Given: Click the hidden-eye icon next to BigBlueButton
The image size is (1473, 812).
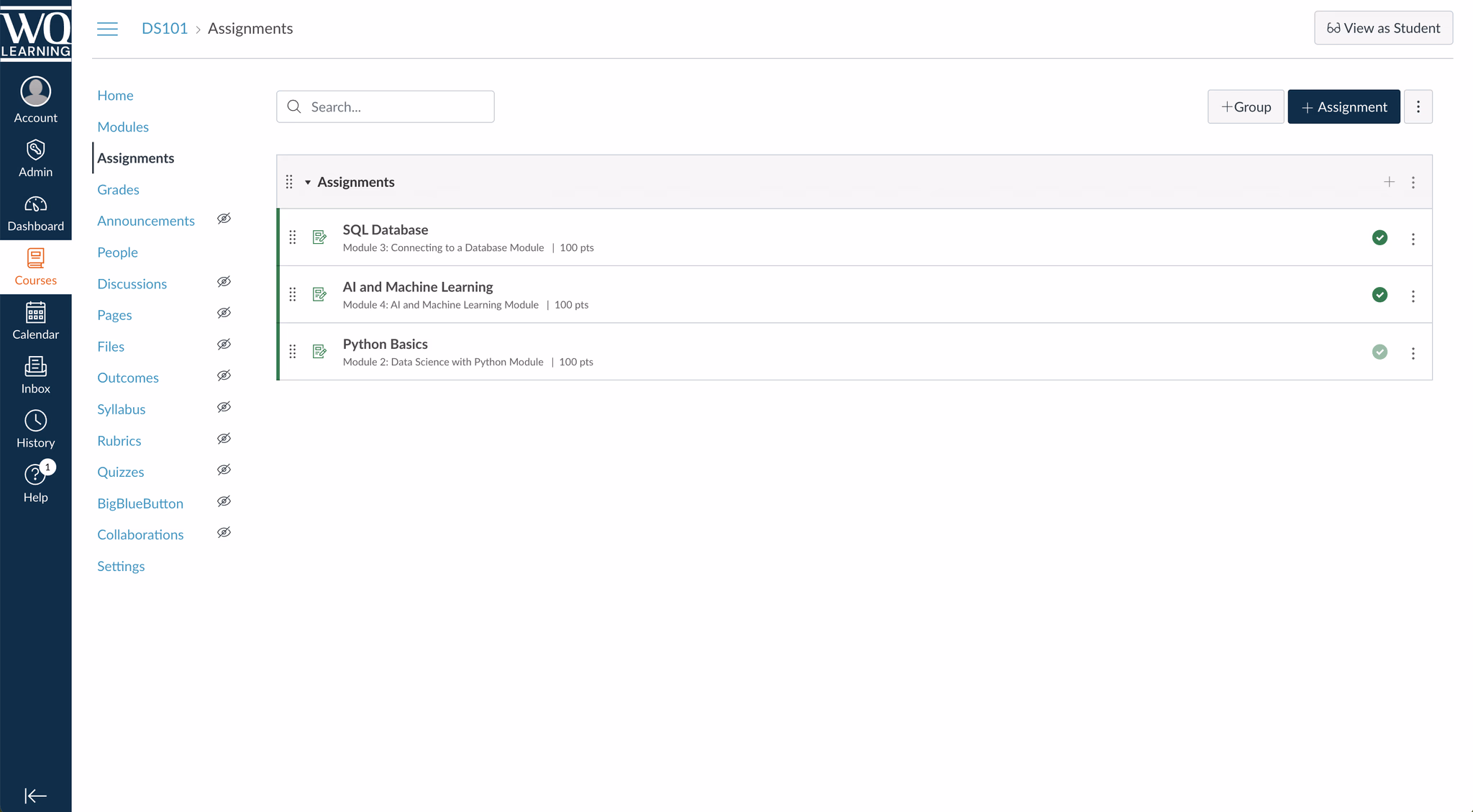Looking at the screenshot, I should point(224,501).
